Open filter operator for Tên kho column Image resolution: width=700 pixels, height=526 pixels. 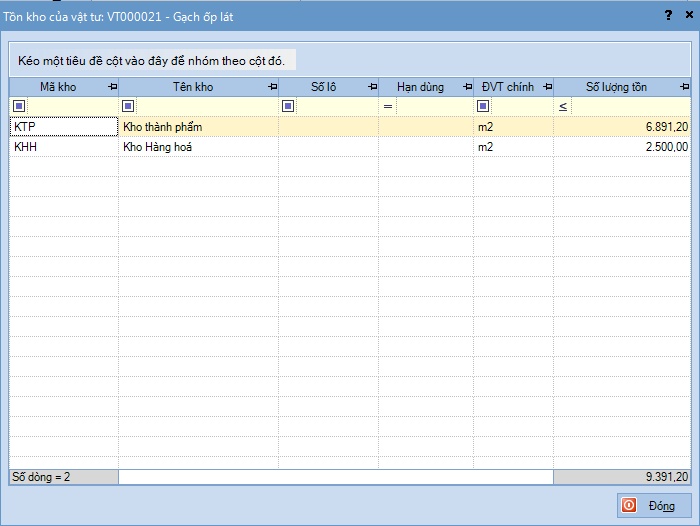click(x=127, y=107)
